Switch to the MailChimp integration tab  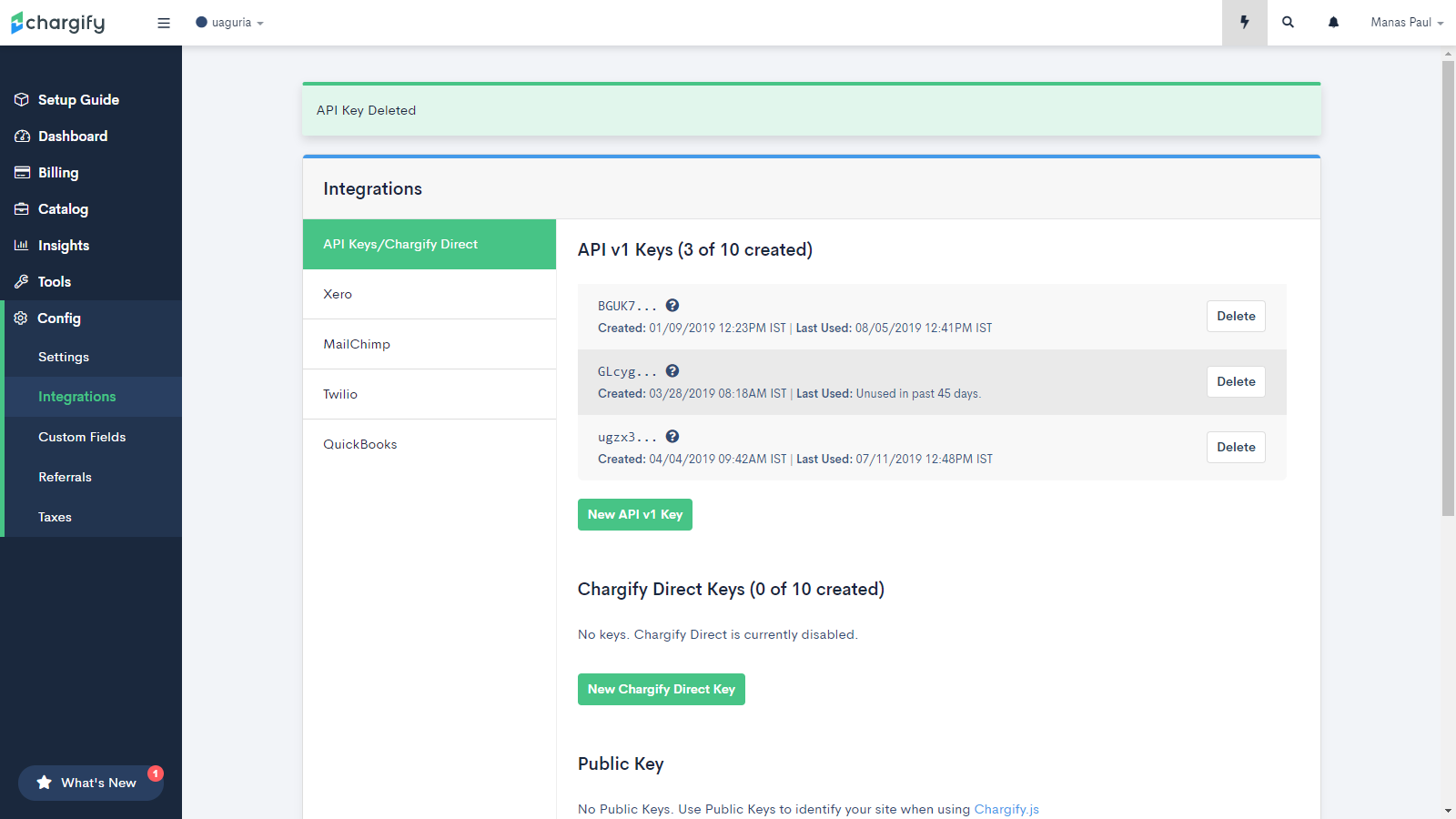(430, 344)
